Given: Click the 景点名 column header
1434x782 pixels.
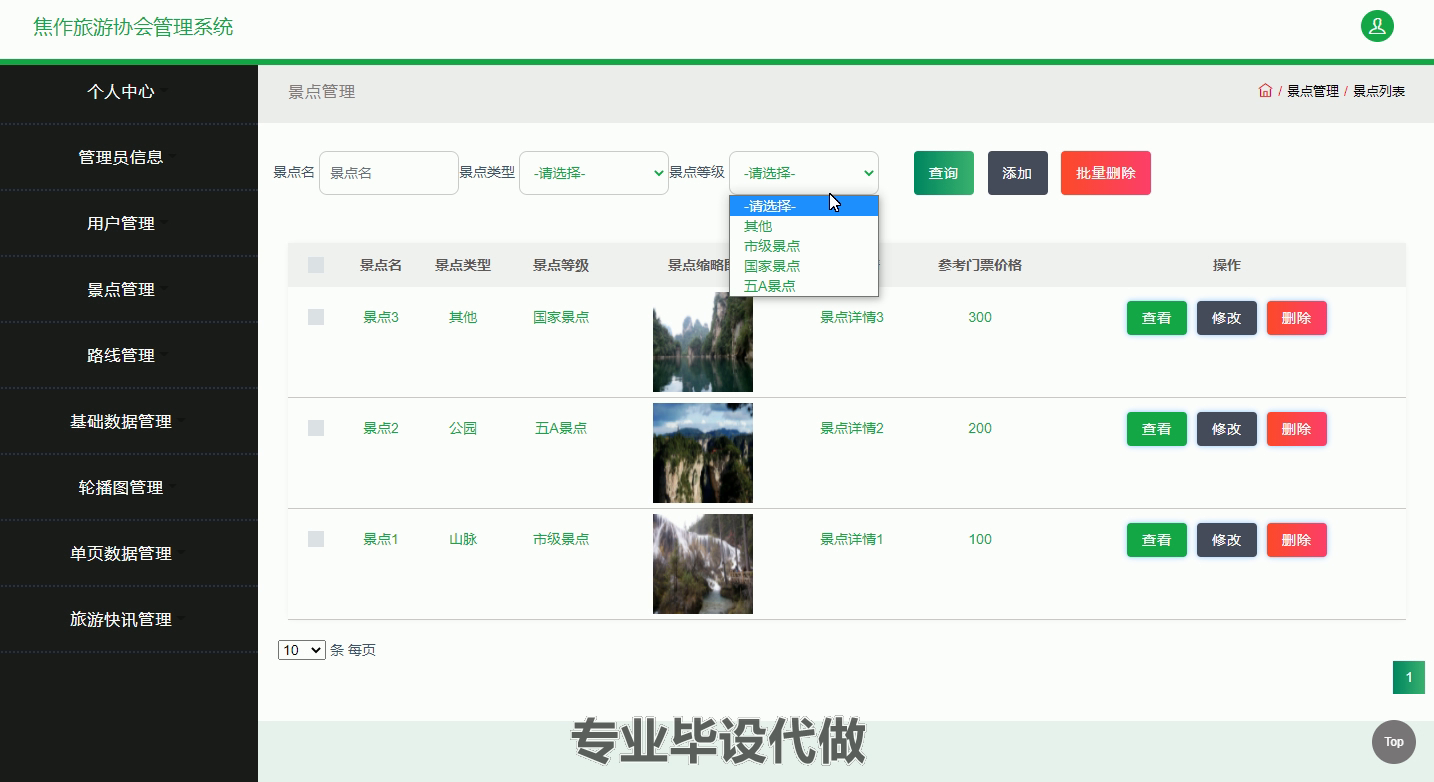Looking at the screenshot, I should pyautogui.click(x=381, y=265).
